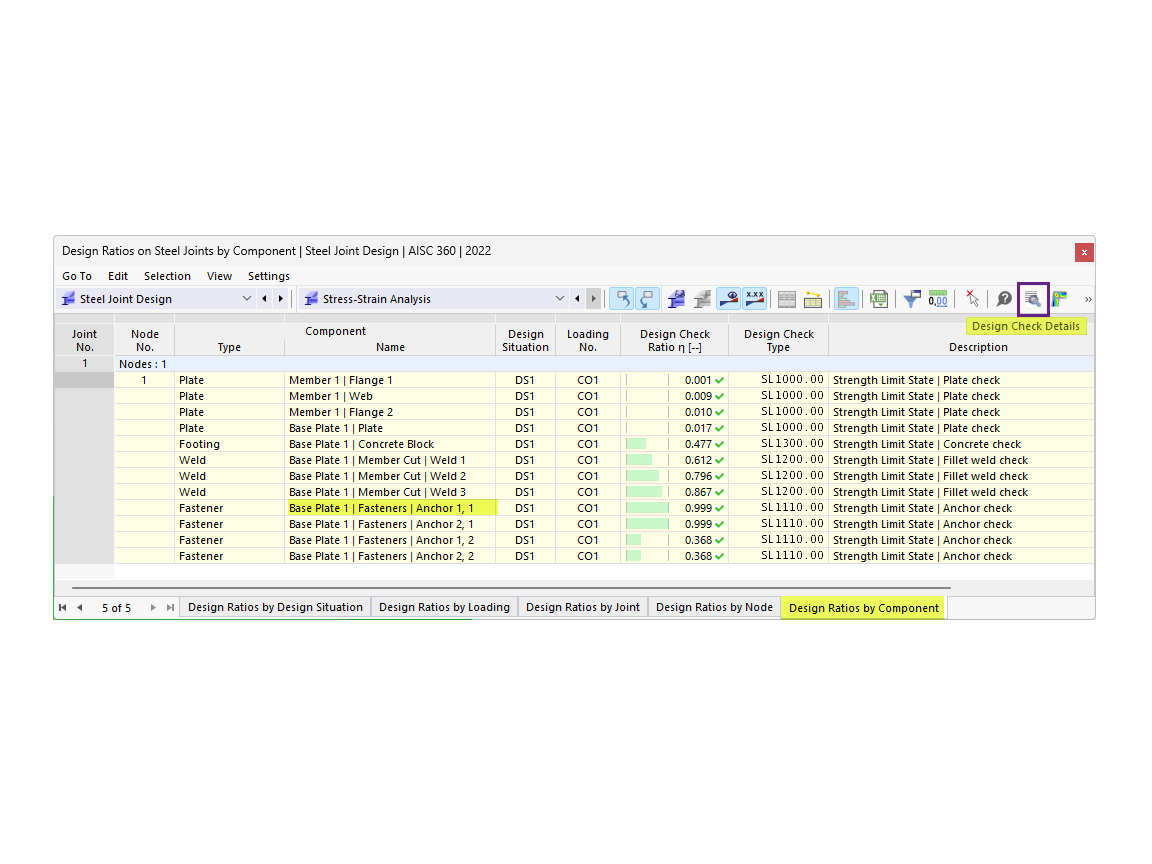Screen dimensions: 1152x864
Task: Expand the toolbar overflow chevrons
Action: [x=1088, y=299]
